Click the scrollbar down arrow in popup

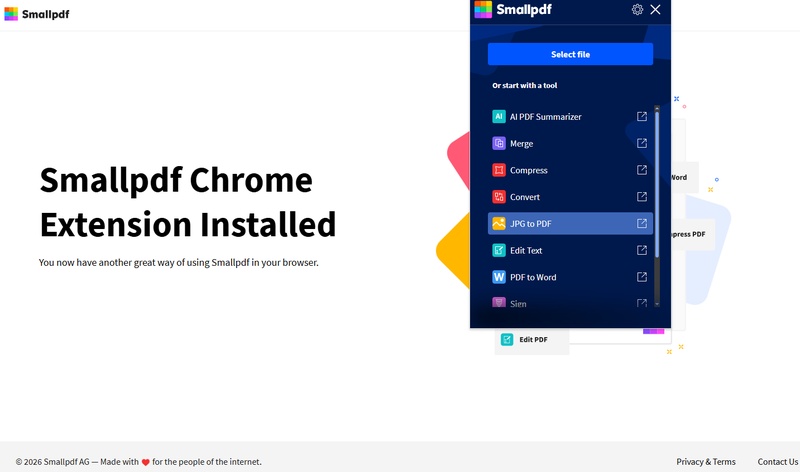(x=657, y=304)
